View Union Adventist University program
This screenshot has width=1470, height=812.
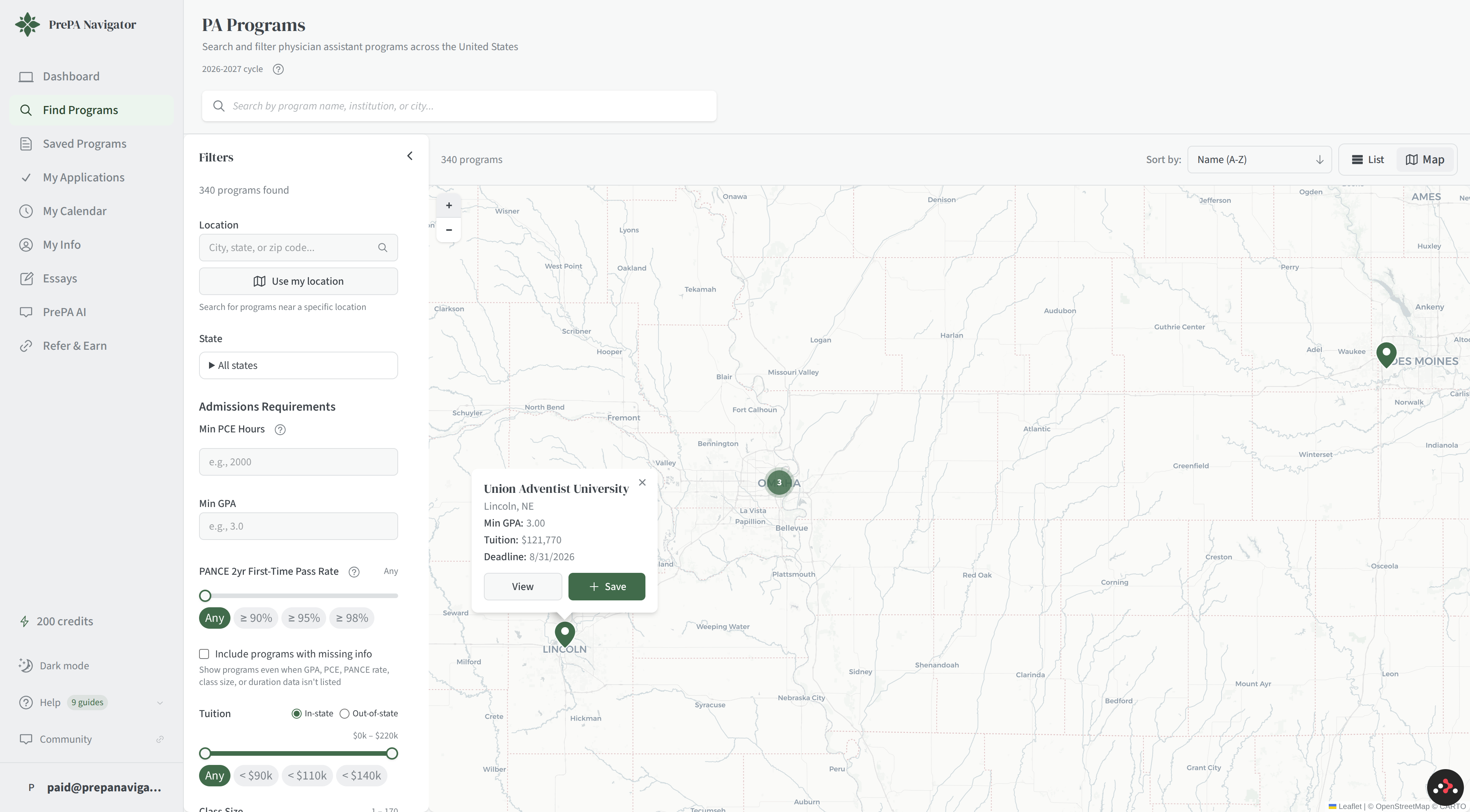pyautogui.click(x=523, y=587)
